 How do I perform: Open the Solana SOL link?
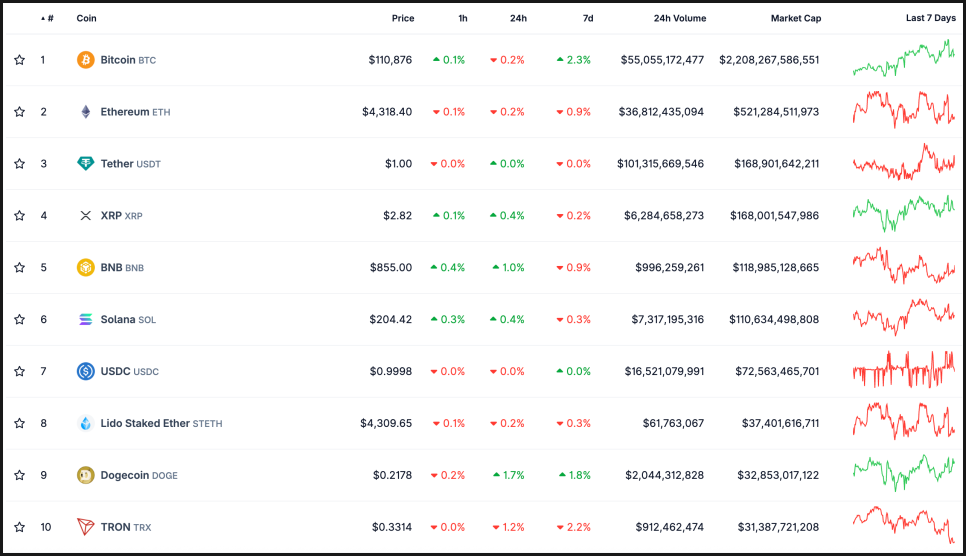tap(128, 319)
